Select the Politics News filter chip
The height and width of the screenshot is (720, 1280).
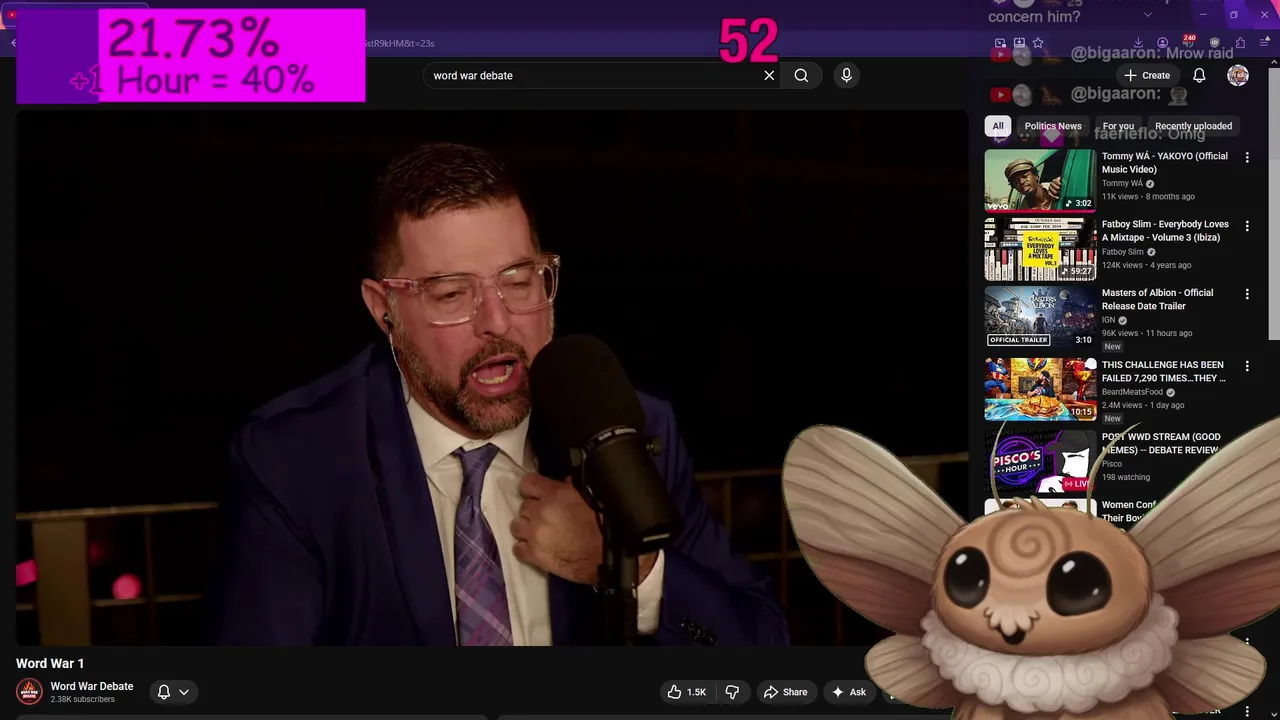pos(1053,126)
